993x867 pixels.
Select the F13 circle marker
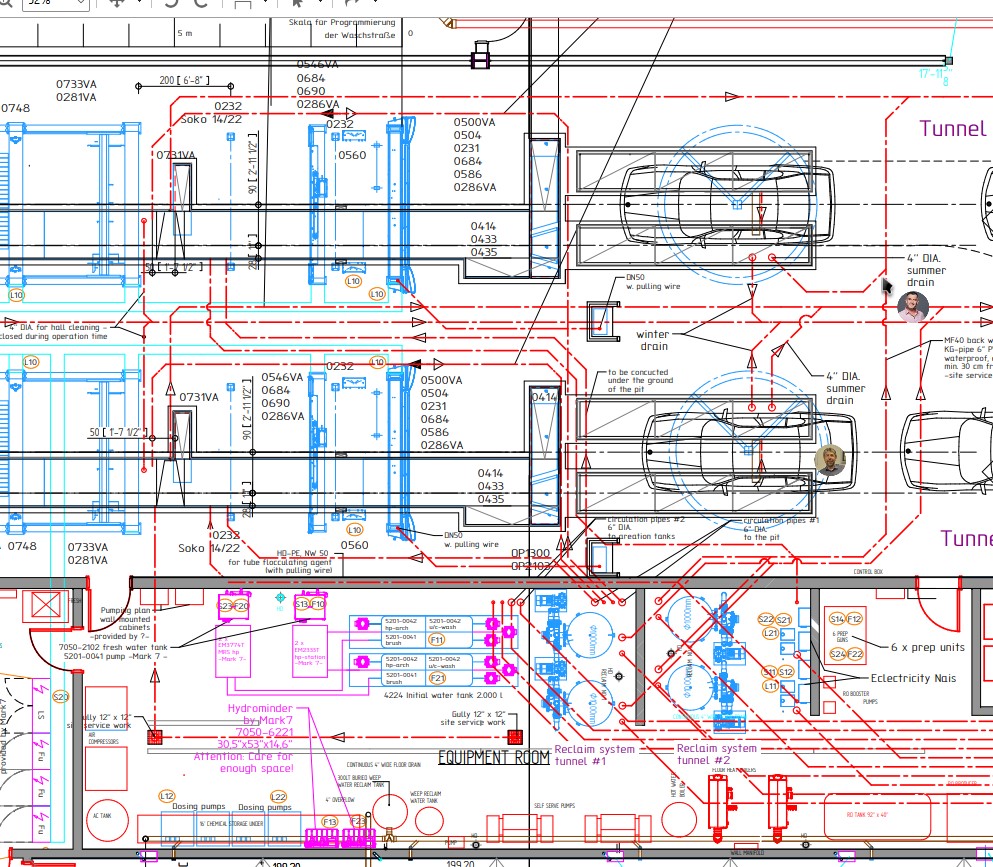point(329,821)
